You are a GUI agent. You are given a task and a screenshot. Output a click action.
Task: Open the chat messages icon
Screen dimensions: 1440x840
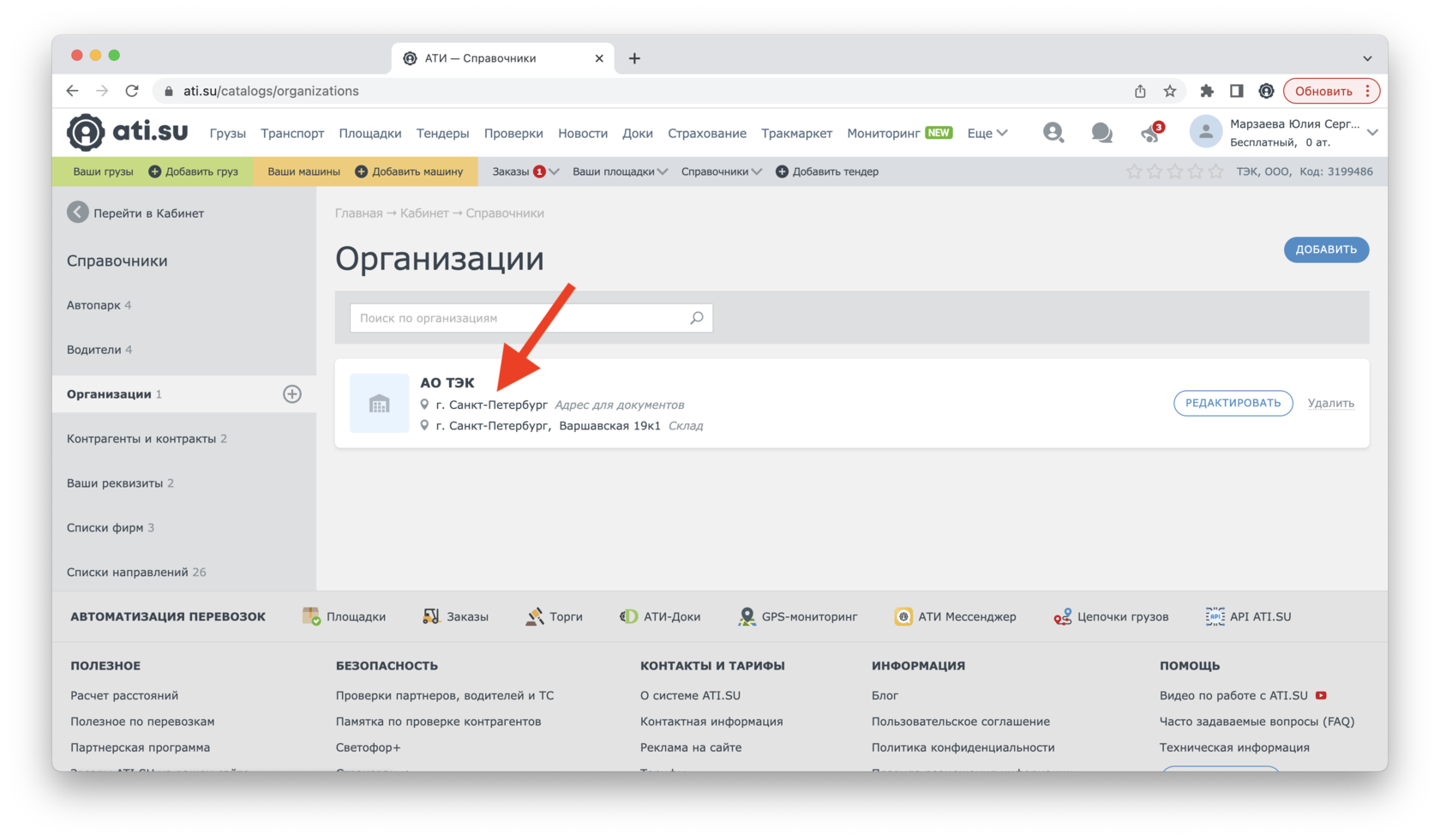pyautogui.click(x=1101, y=132)
